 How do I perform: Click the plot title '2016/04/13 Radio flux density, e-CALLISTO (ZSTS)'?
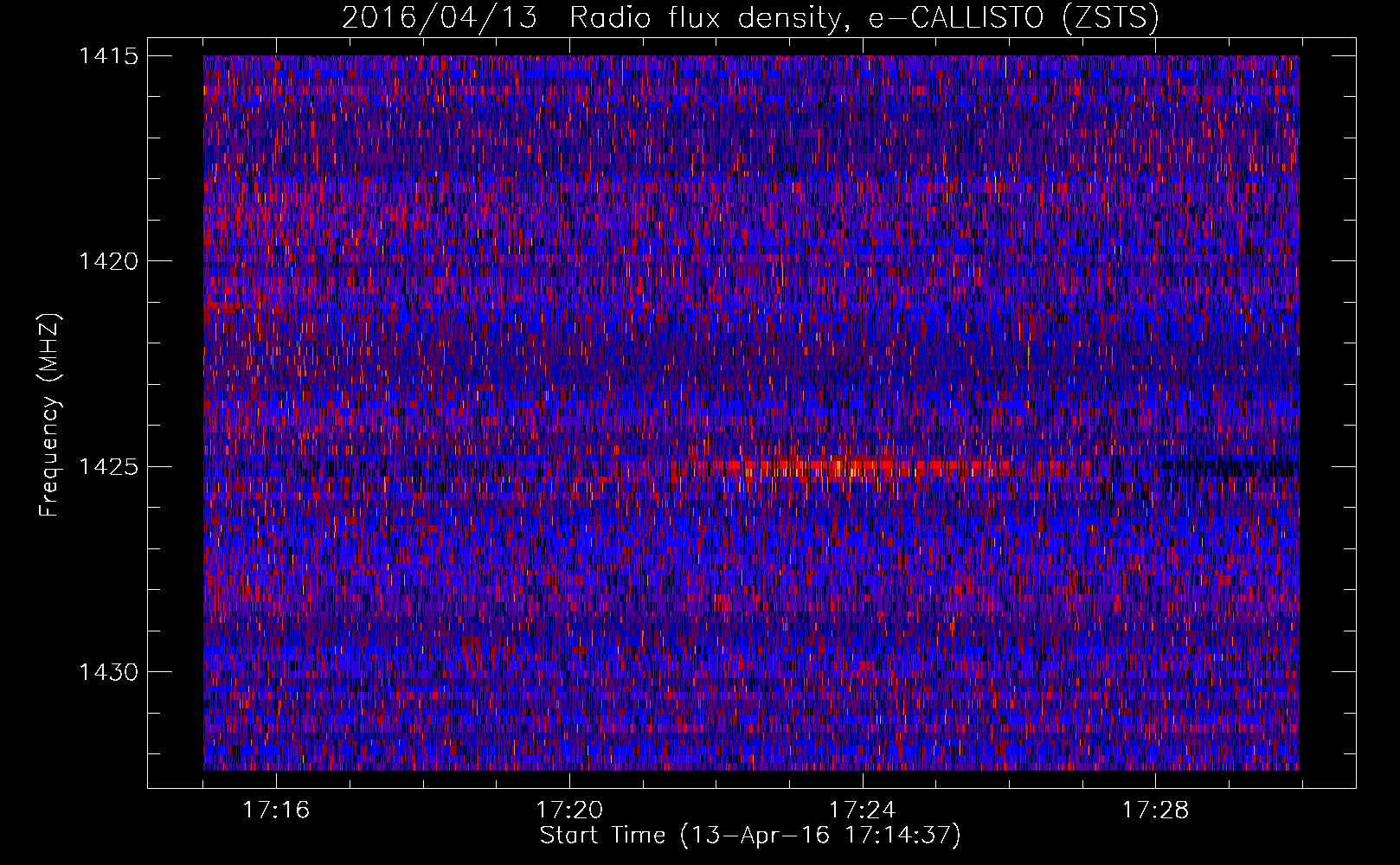[x=750, y=17]
